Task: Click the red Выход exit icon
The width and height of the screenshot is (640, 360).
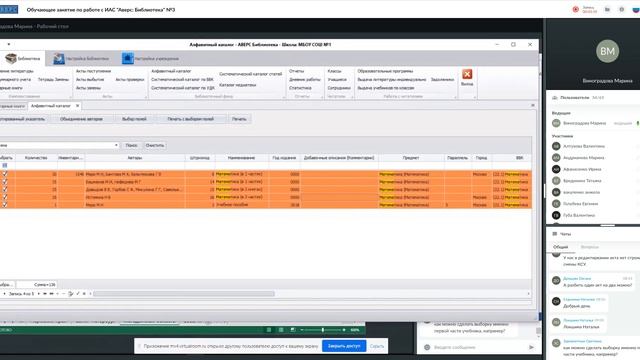Action: (467, 74)
